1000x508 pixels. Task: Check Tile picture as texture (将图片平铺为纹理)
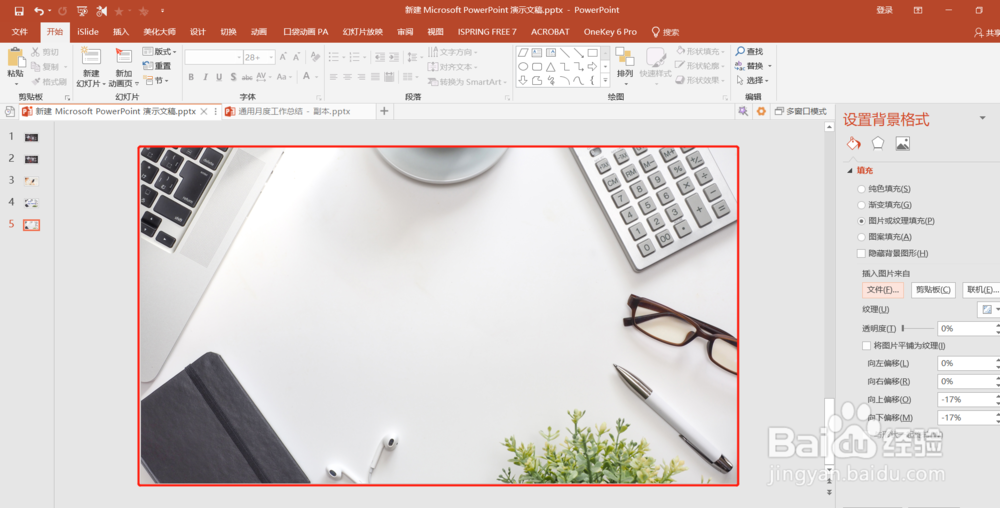click(x=866, y=346)
